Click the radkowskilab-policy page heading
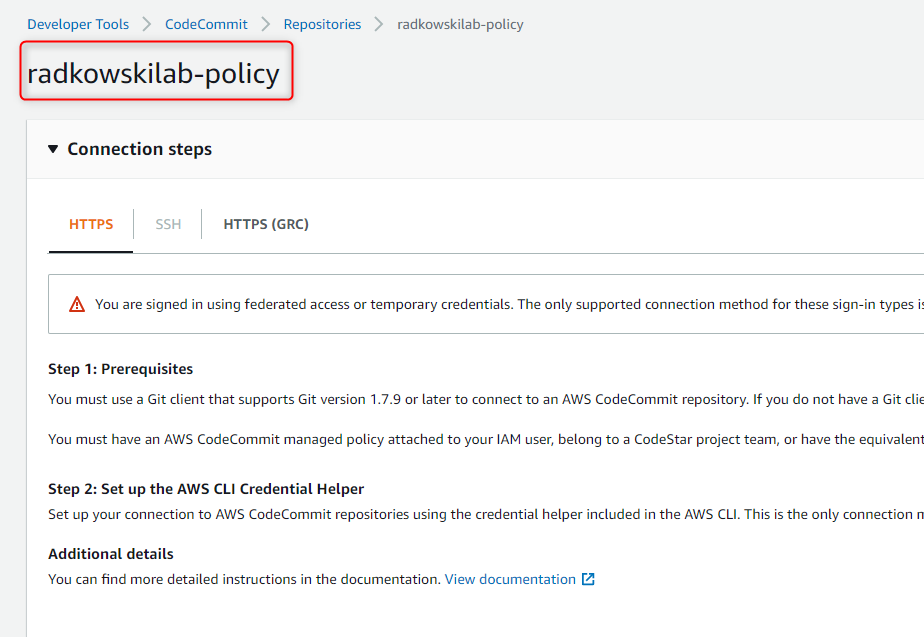Viewport: 924px width, 637px height. pyautogui.click(x=153, y=74)
